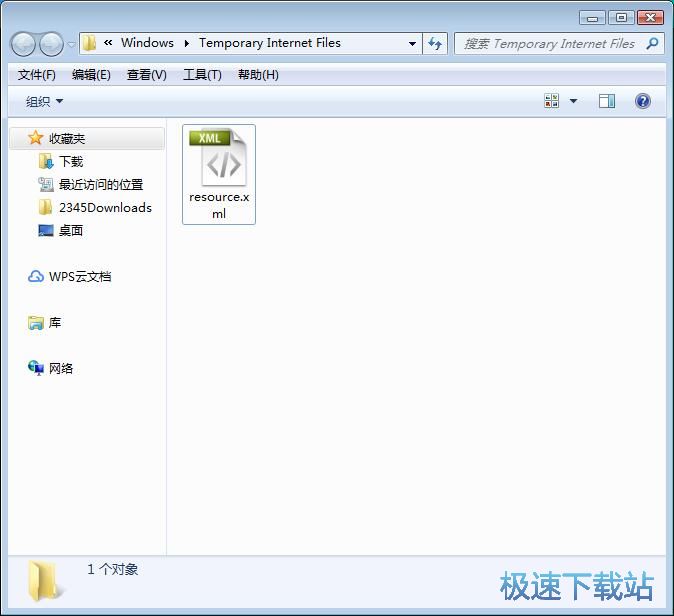Open recent pages dropdown beside navigation arrows
This screenshot has height=616, width=674.
tap(71, 44)
